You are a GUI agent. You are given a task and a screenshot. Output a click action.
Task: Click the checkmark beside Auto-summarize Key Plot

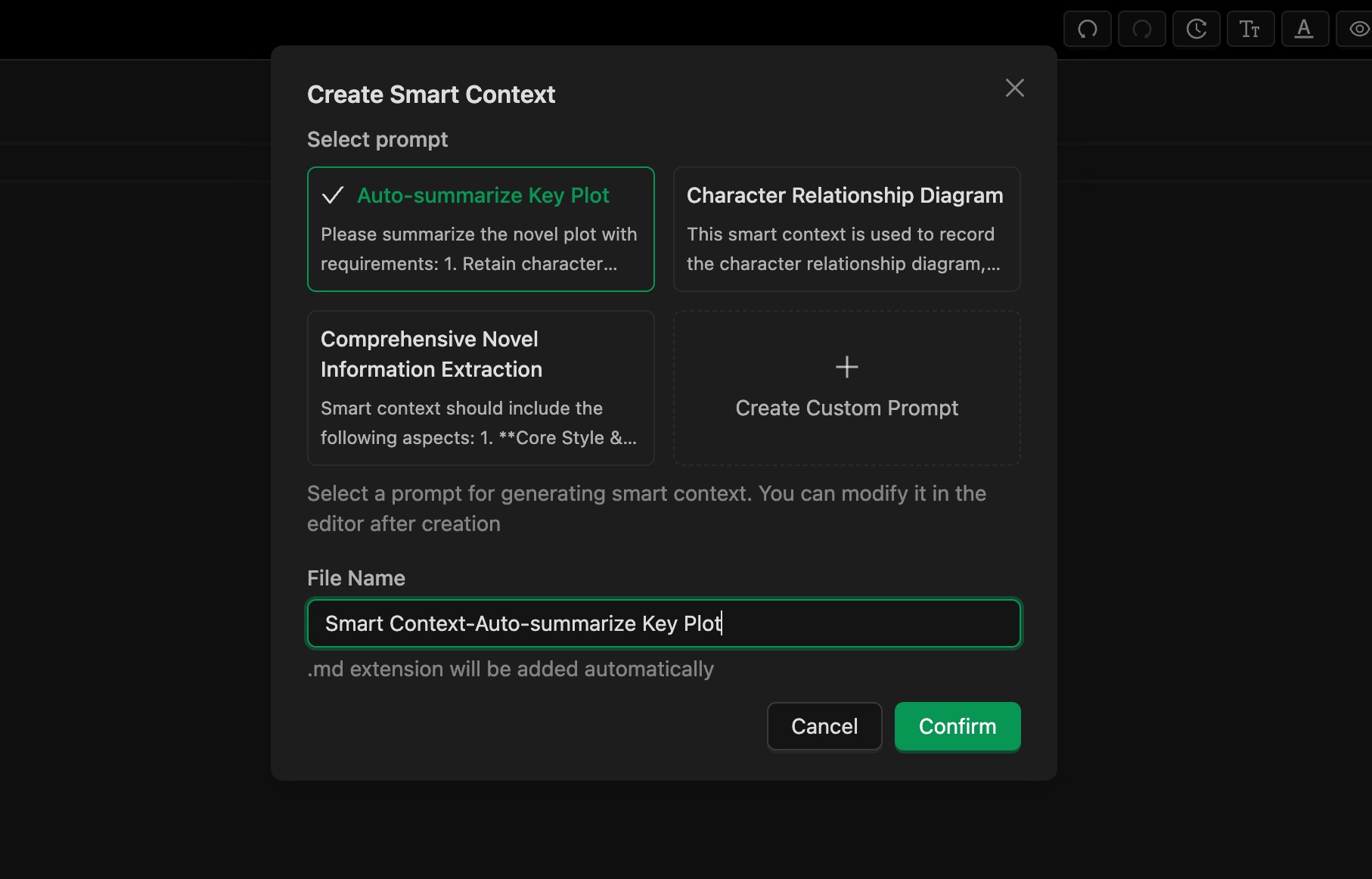tap(333, 196)
